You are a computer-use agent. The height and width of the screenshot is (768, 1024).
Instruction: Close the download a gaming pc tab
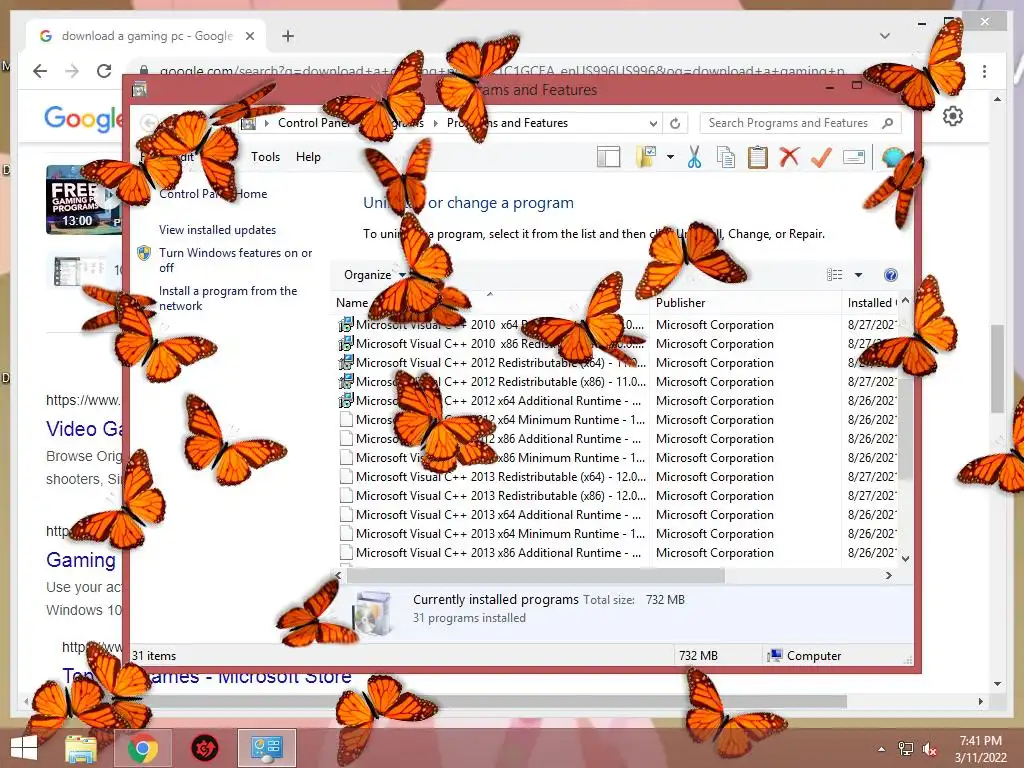pyautogui.click(x=249, y=36)
